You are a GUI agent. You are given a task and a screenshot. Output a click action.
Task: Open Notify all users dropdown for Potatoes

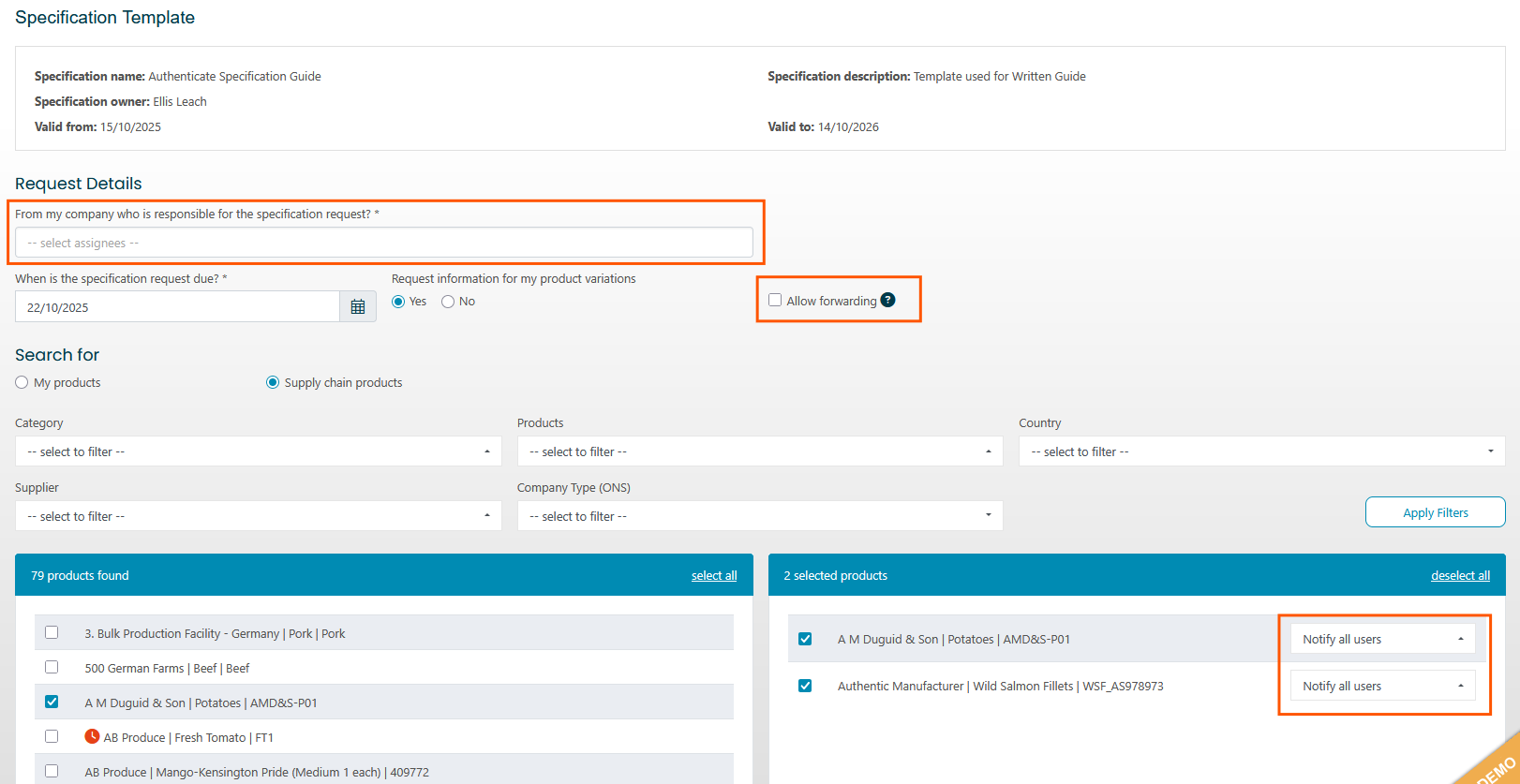(1382, 639)
